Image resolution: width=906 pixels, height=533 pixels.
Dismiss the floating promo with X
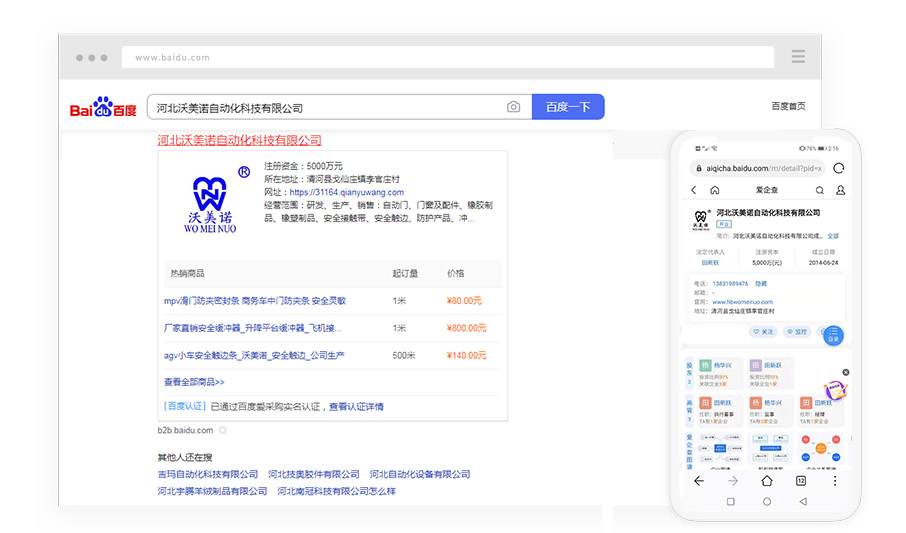[845, 372]
